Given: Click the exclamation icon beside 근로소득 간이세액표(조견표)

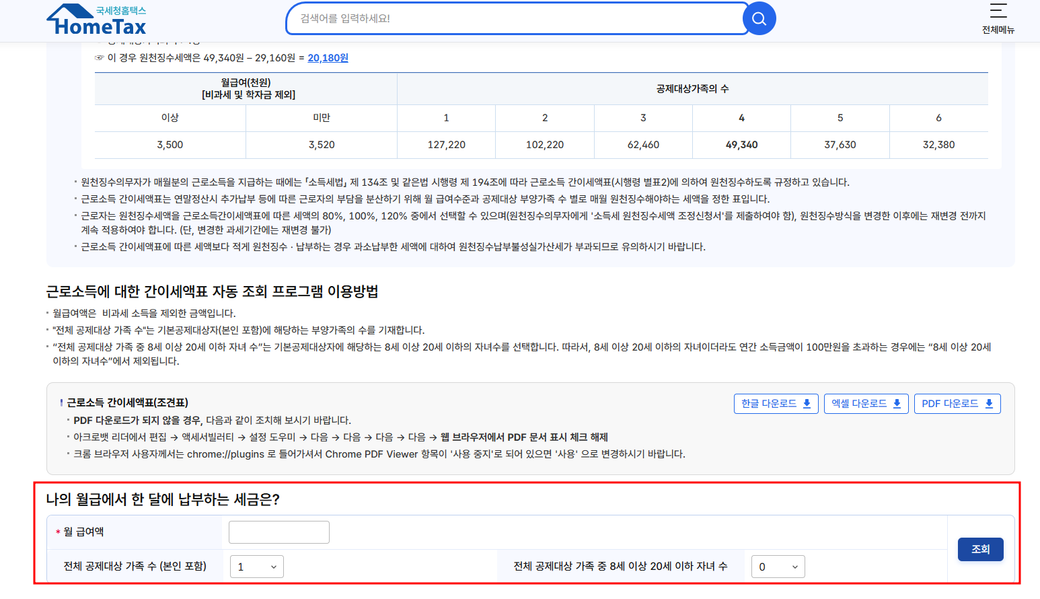Looking at the screenshot, I should coord(61,402).
